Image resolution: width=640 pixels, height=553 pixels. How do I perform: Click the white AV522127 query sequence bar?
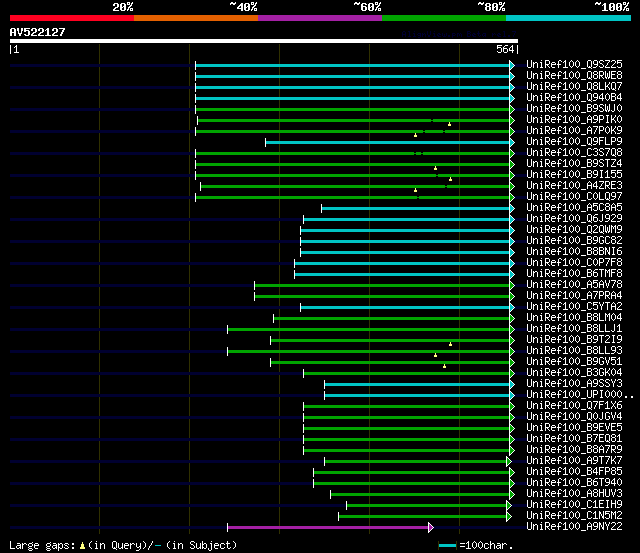point(264,41)
